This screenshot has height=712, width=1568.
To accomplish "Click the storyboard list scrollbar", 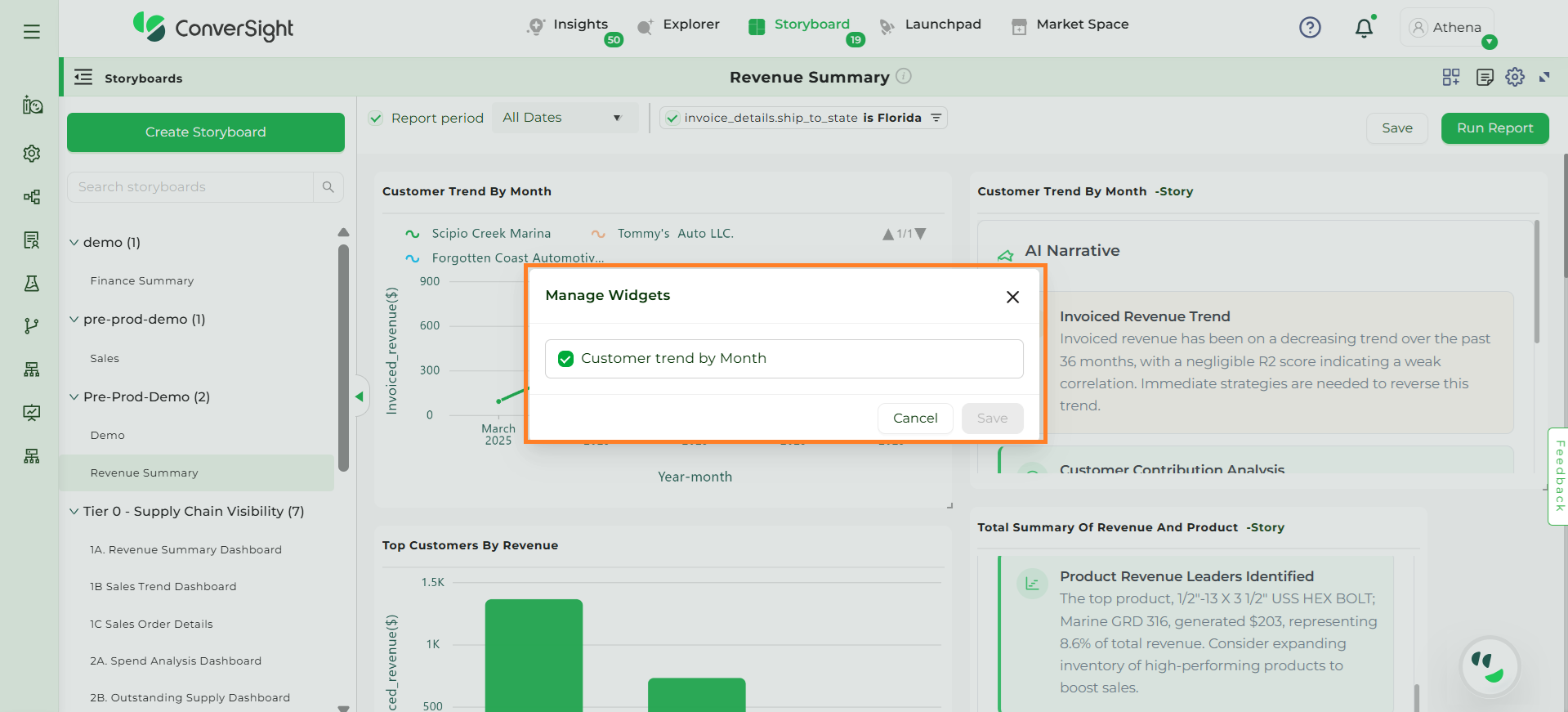I will [x=343, y=358].
